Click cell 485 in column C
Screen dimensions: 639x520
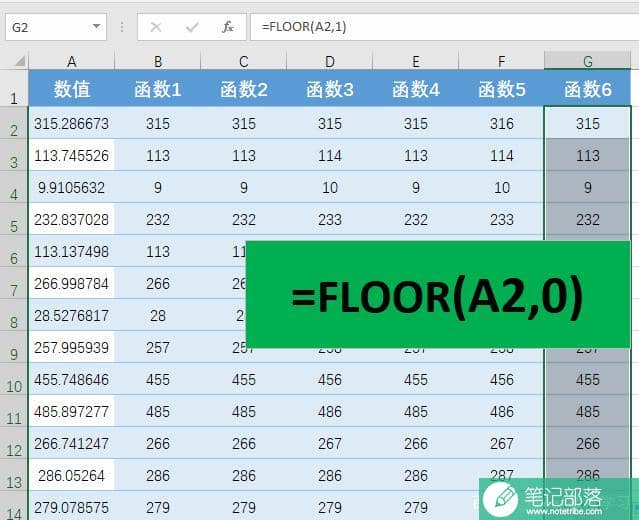(x=244, y=411)
